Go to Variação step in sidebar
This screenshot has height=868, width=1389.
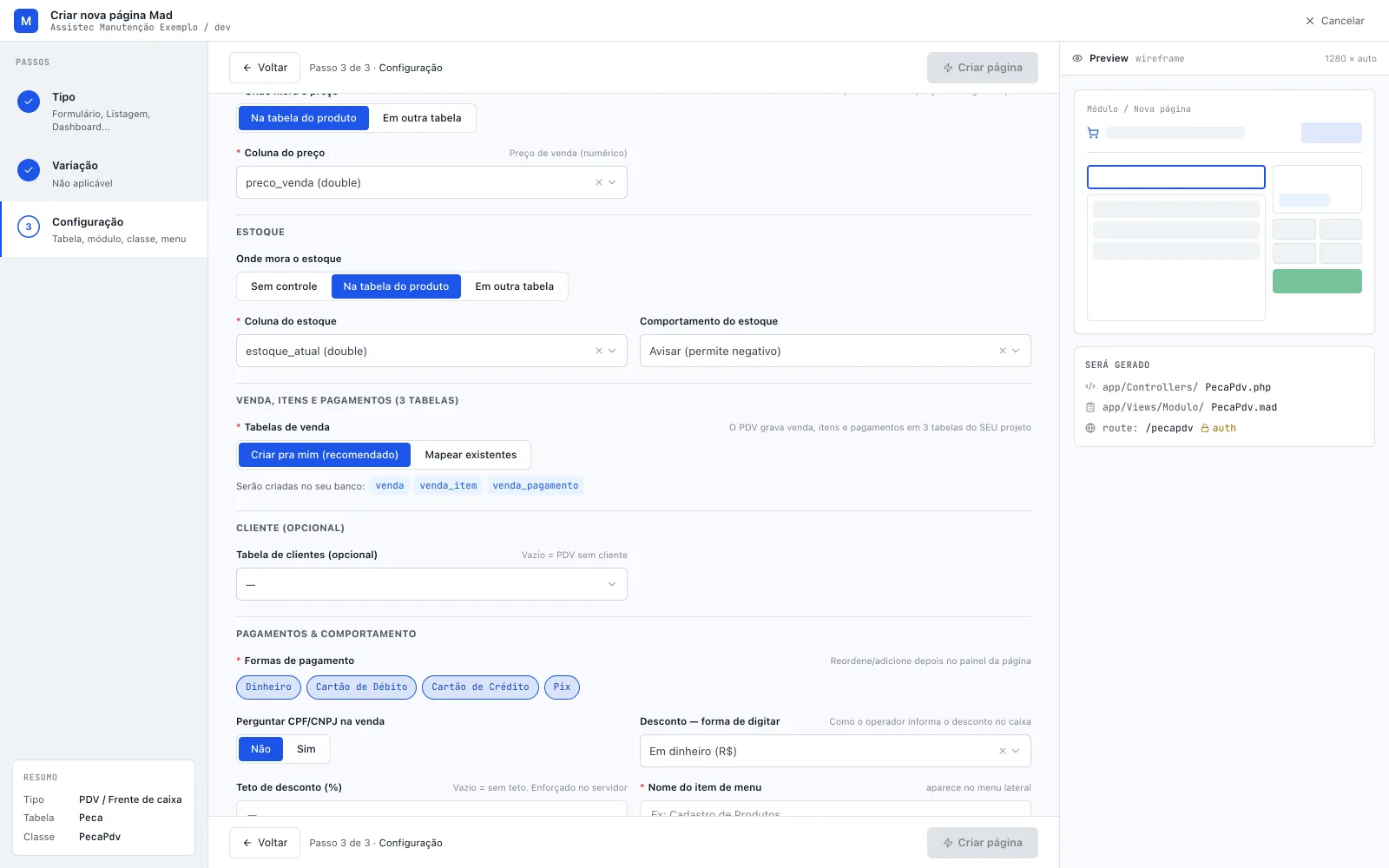point(104,174)
